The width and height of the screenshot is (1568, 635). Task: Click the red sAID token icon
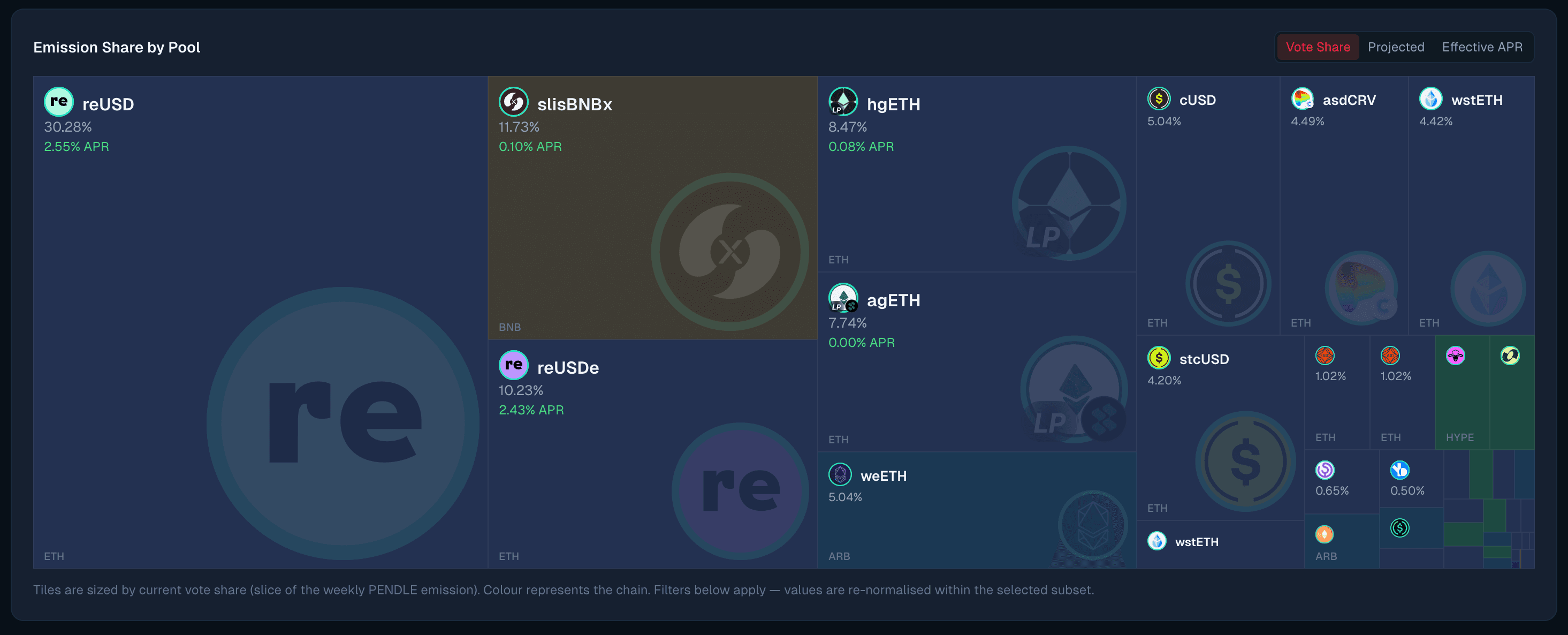(x=1325, y=356)
